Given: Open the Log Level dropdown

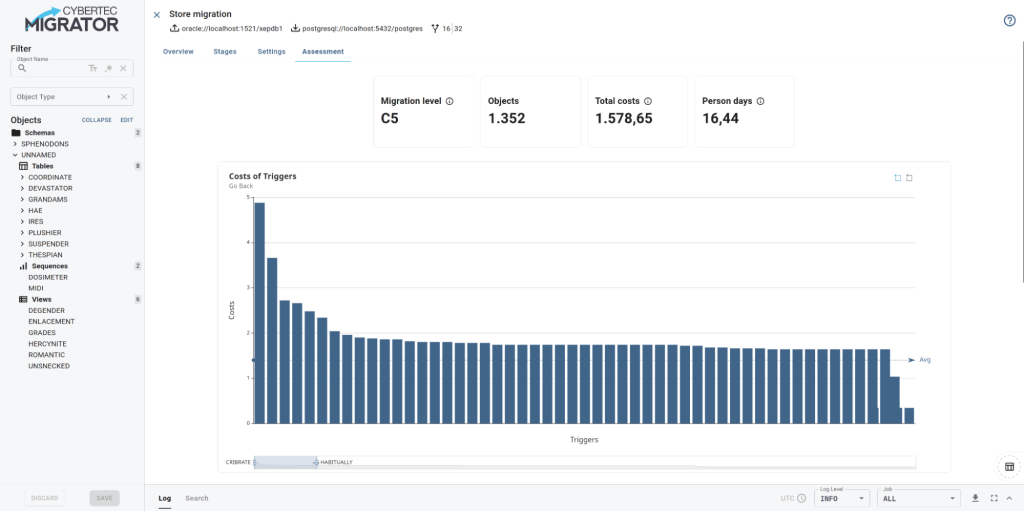Looking at the screenshot, I should [x=842, y=498].
